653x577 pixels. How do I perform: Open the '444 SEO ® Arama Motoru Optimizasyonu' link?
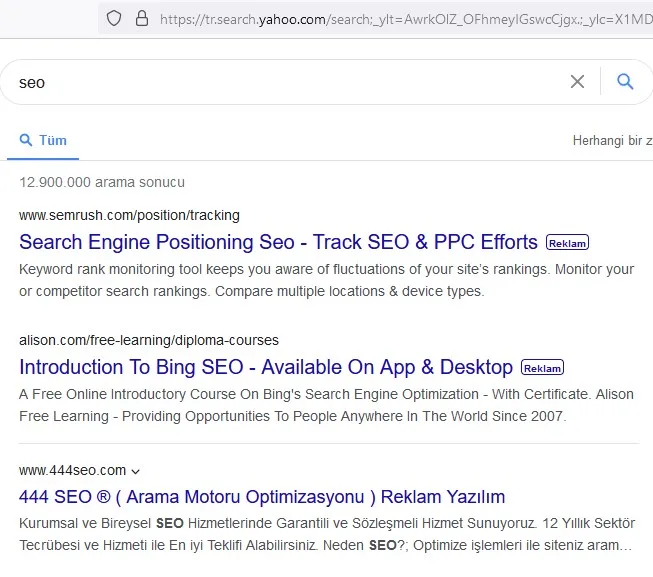[x=262, y=497]
